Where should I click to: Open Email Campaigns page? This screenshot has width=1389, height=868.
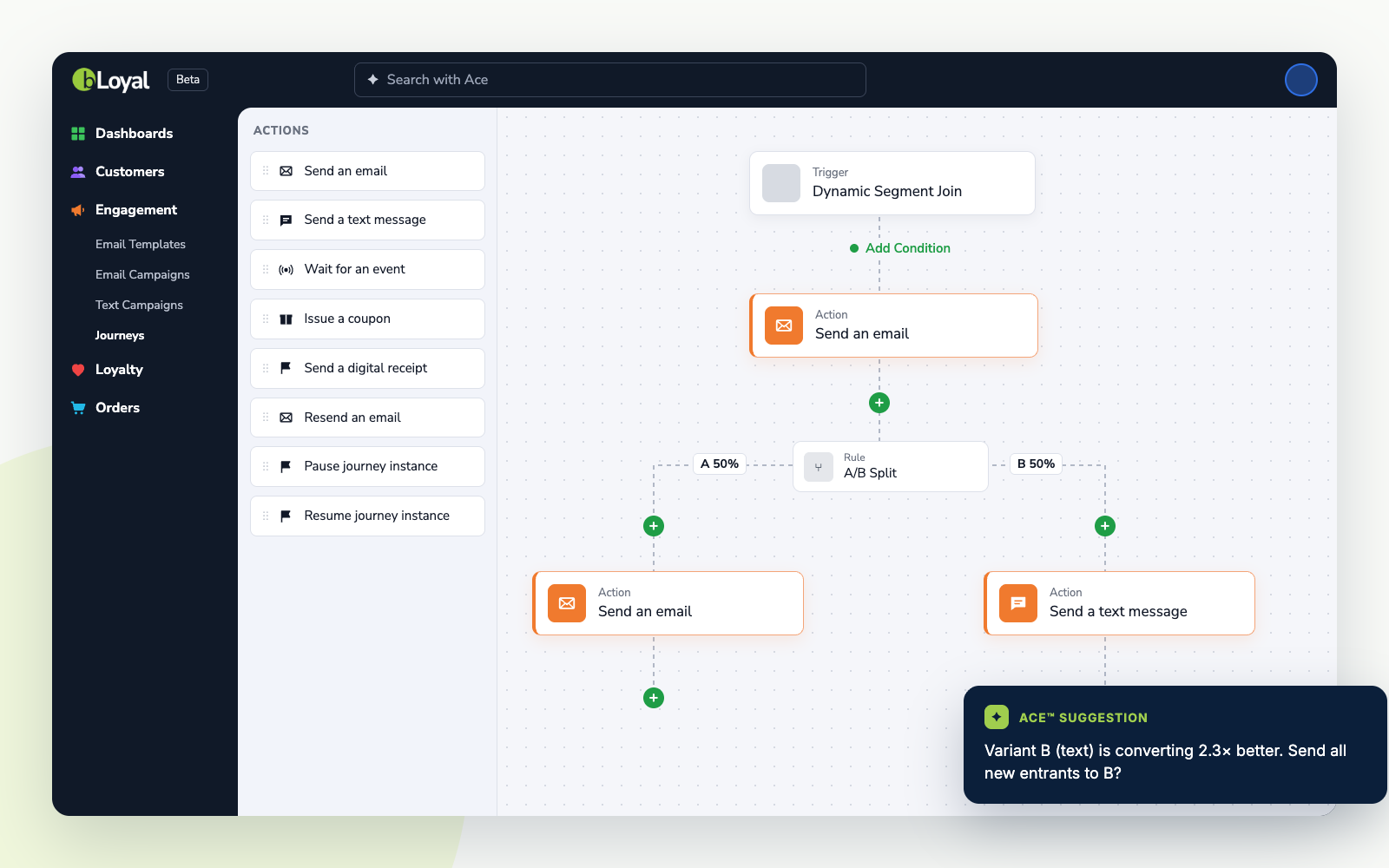pos(142,275)
